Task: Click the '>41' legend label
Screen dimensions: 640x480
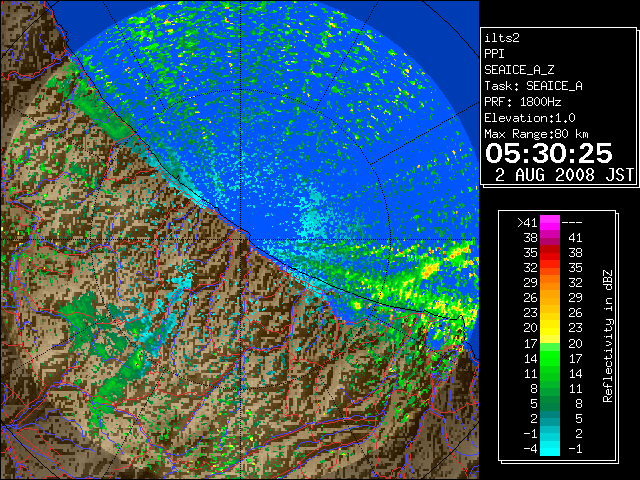Action: tap(527, 222)
